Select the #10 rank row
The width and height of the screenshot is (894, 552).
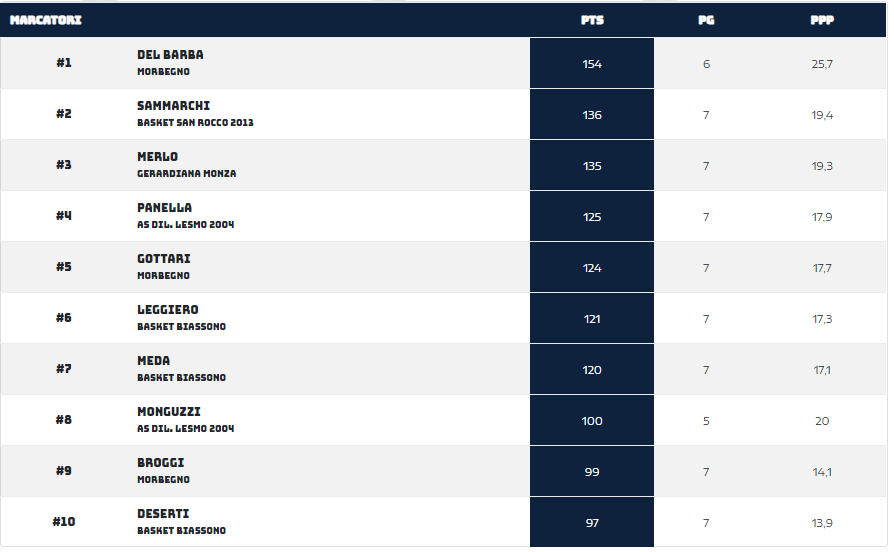(x=443, y=522)
